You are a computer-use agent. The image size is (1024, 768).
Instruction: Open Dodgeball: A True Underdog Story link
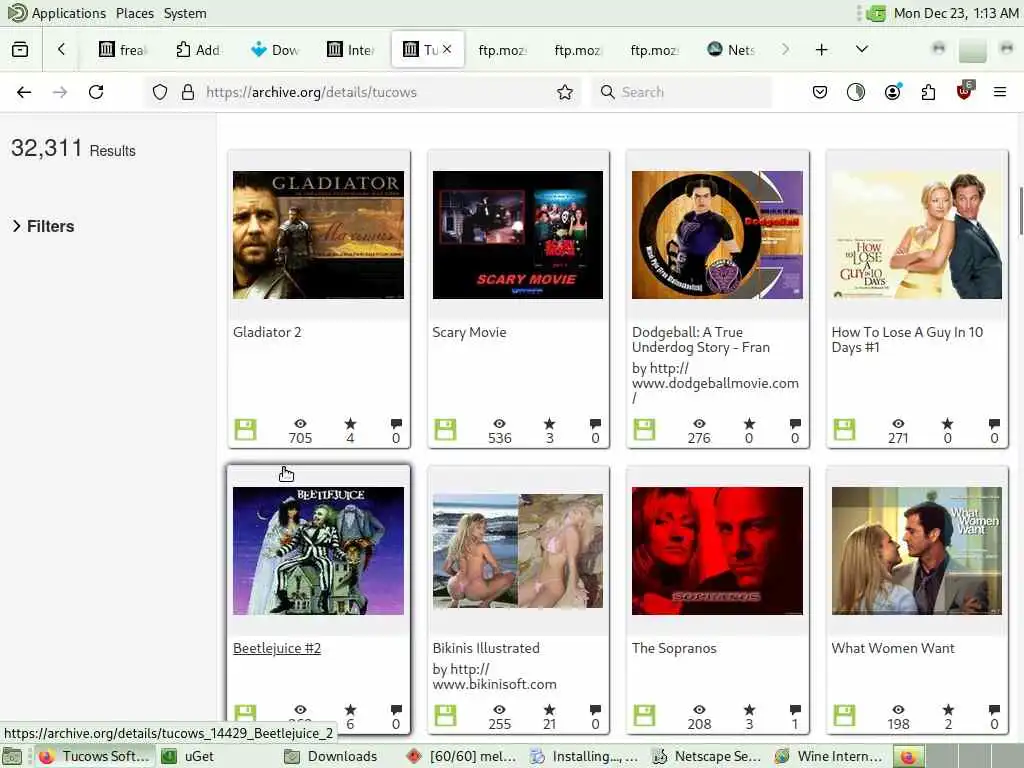click(701, 340)
